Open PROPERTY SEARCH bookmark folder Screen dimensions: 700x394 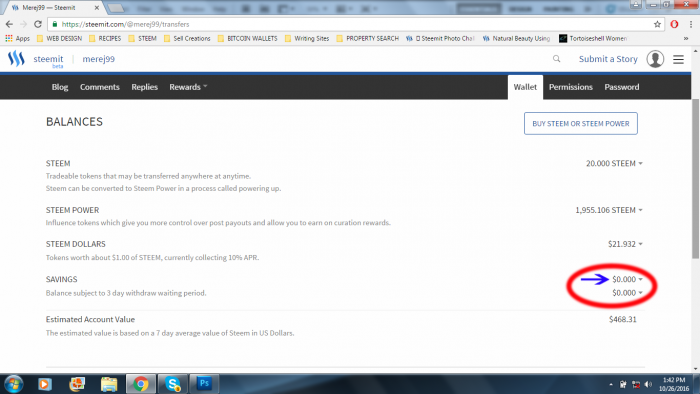click(x=368, y=38)
